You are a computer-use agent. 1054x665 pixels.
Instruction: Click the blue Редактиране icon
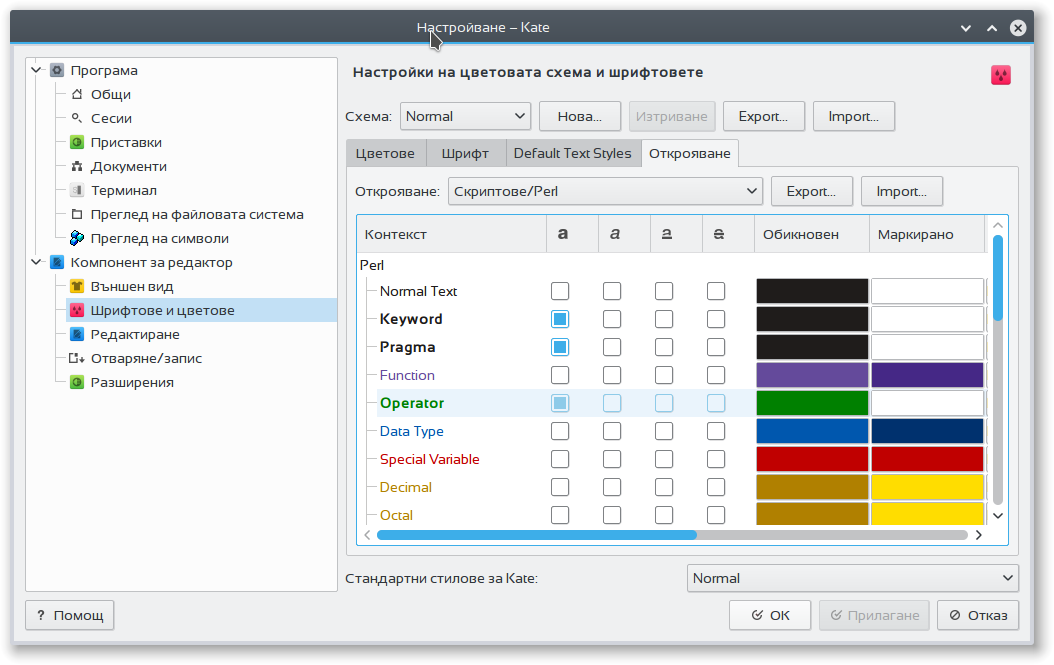pos(77,334)
